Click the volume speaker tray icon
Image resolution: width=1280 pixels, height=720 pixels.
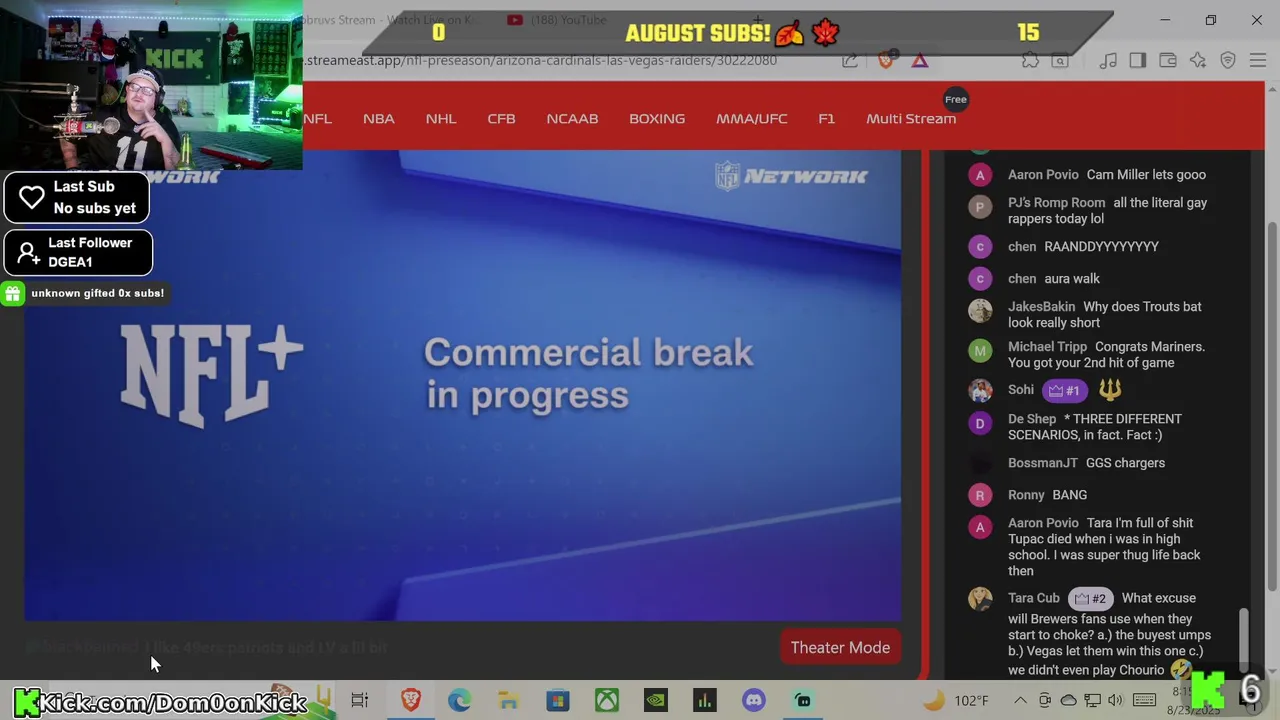[1116, 700]
